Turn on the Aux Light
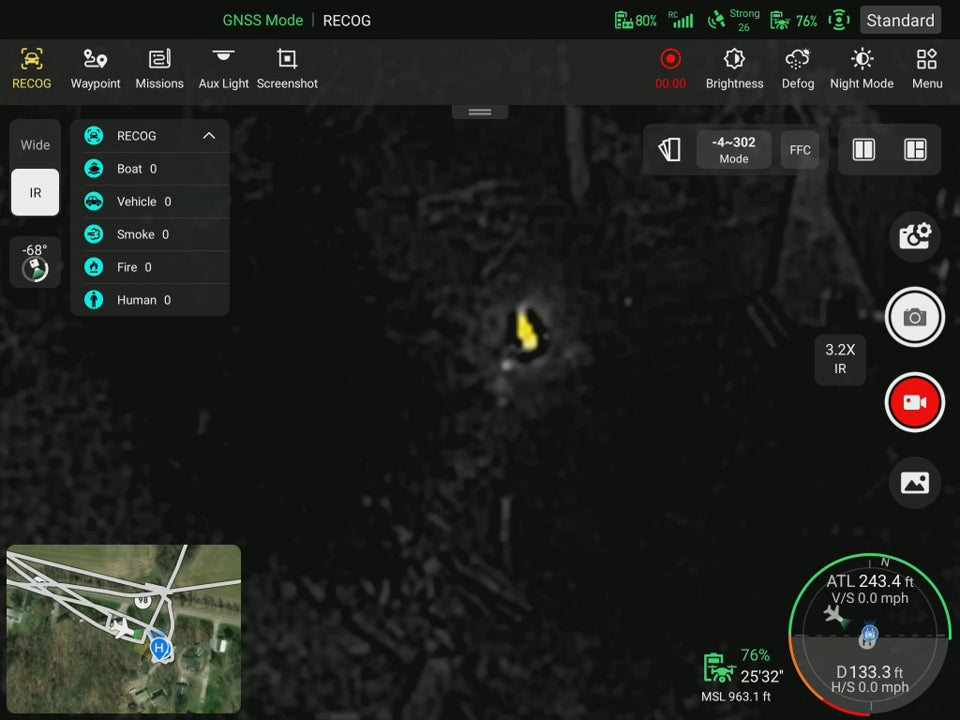The width and height of the screenshot is (960, 720). 223,69
